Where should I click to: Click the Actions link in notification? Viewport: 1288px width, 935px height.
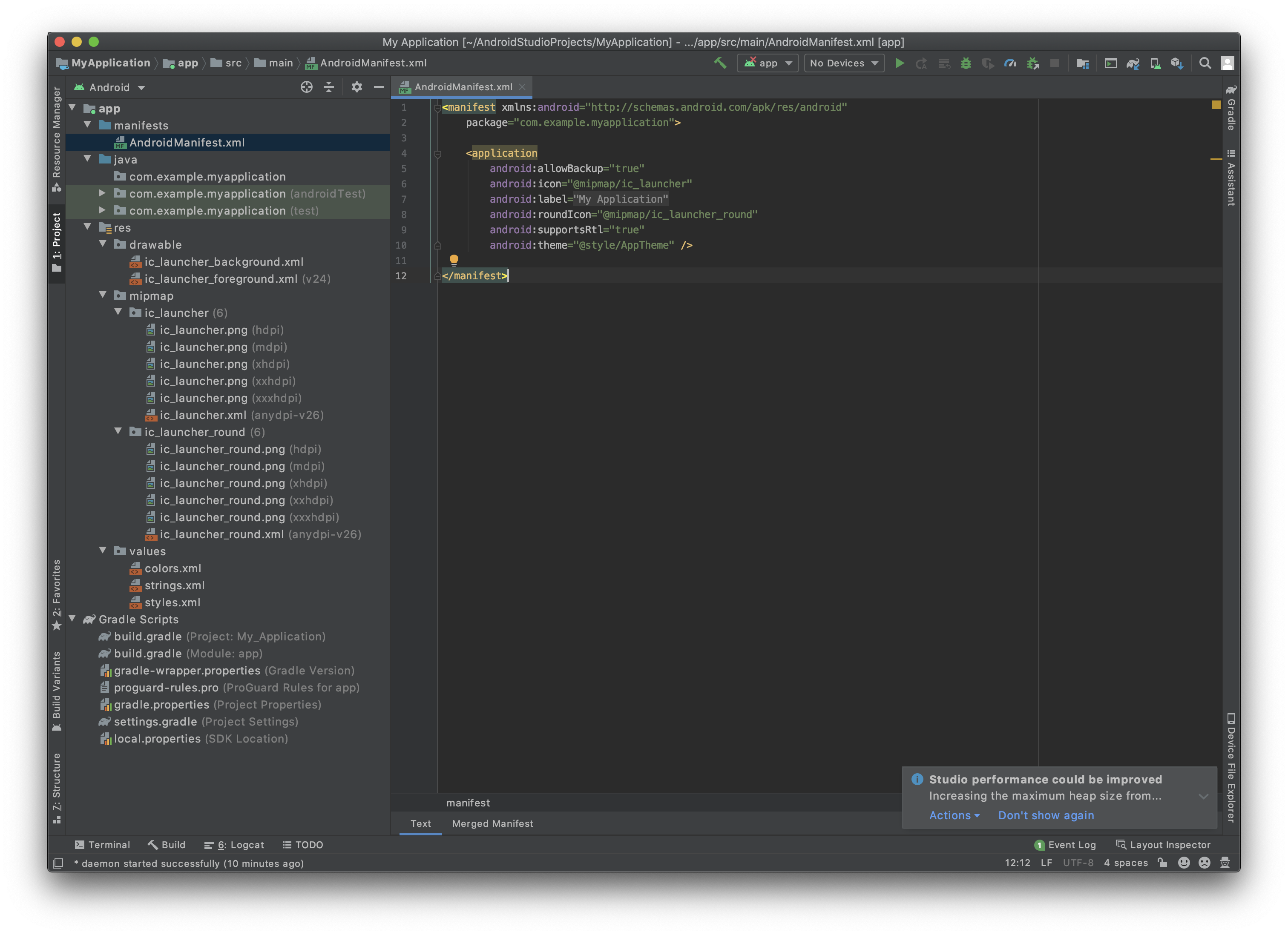tap(954, 815)
